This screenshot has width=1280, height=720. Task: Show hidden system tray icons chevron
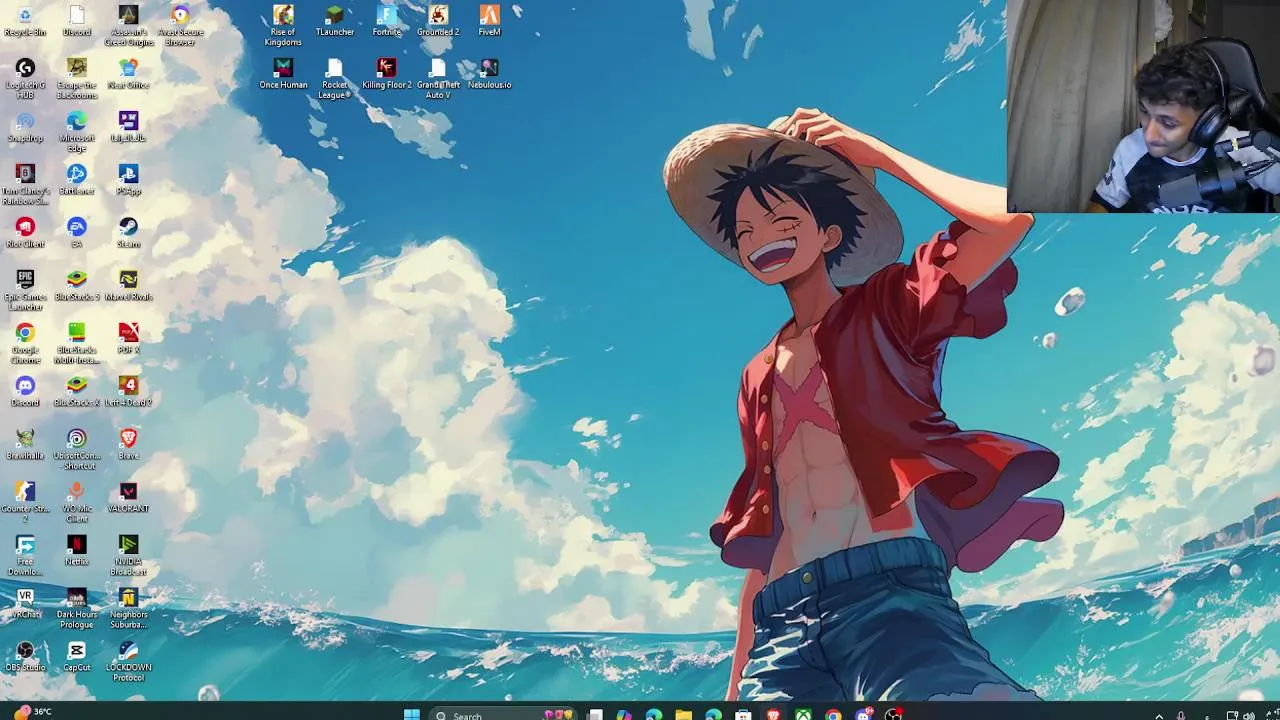1159,715
